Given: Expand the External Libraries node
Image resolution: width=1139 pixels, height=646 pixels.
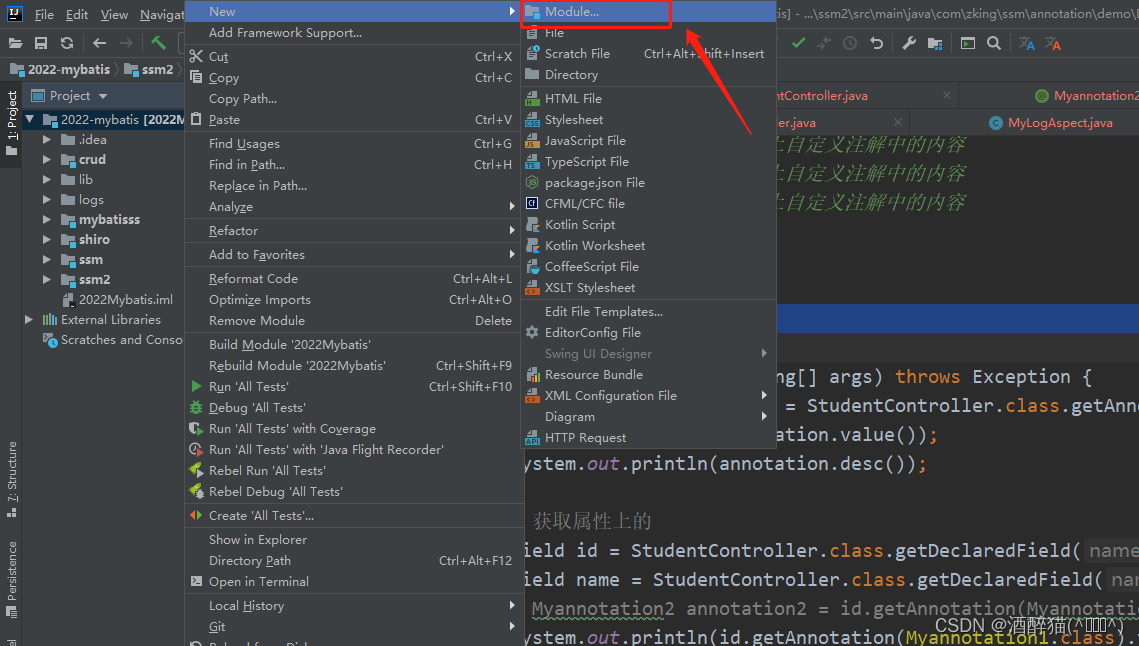Looking at the screenshot, I should point(28,319).
